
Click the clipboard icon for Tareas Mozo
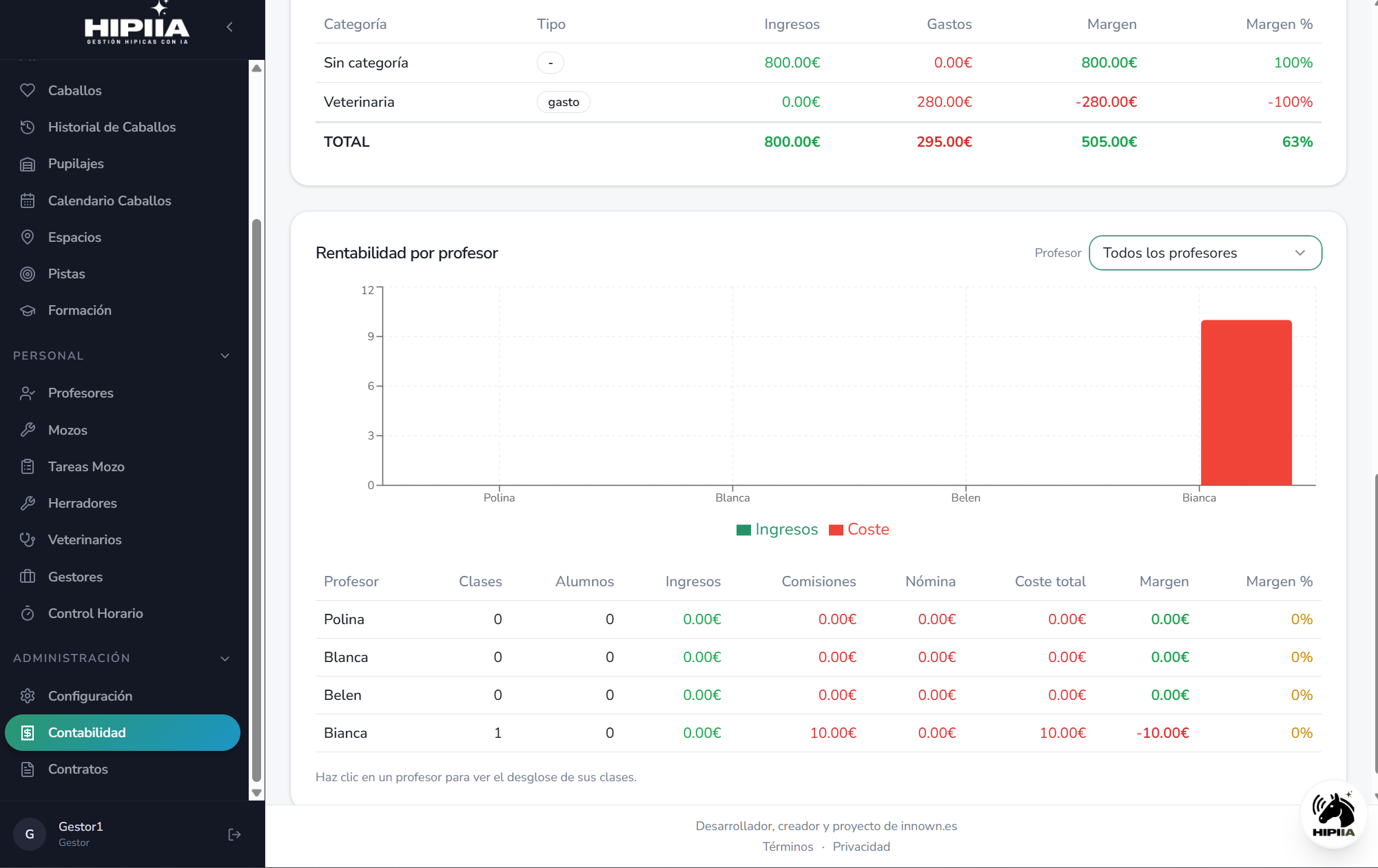[x=28, y=466]
